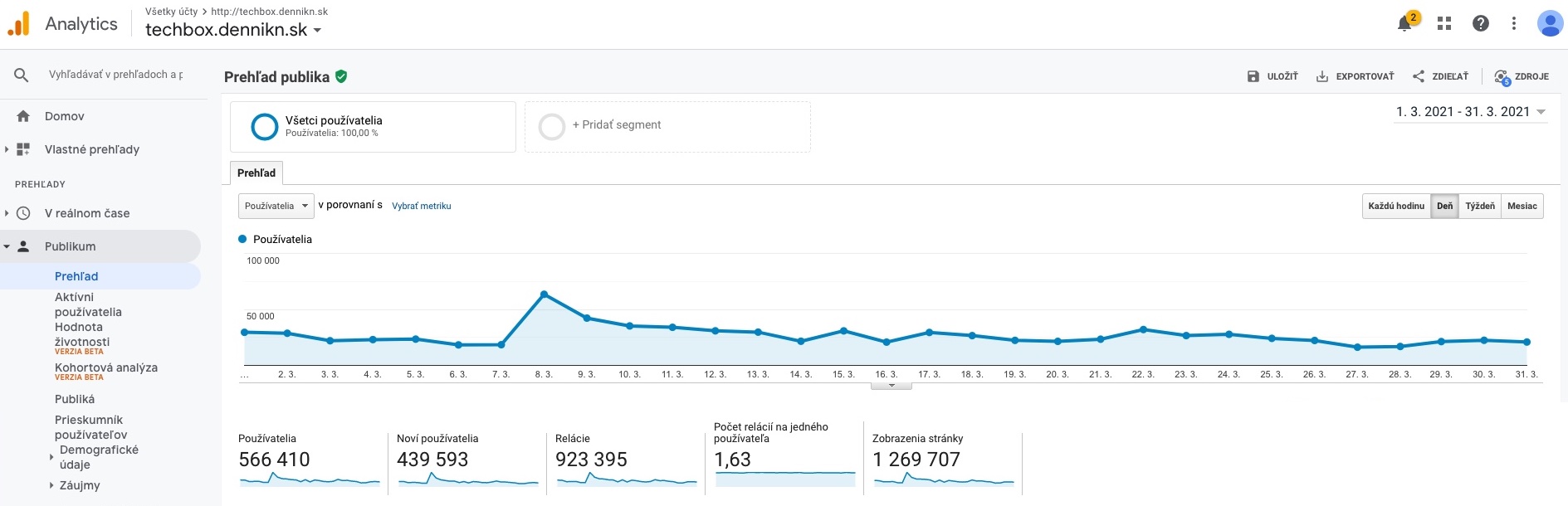
Task: Open the techbox.dennikn.sk account dropdown
Action: [233, 30]
